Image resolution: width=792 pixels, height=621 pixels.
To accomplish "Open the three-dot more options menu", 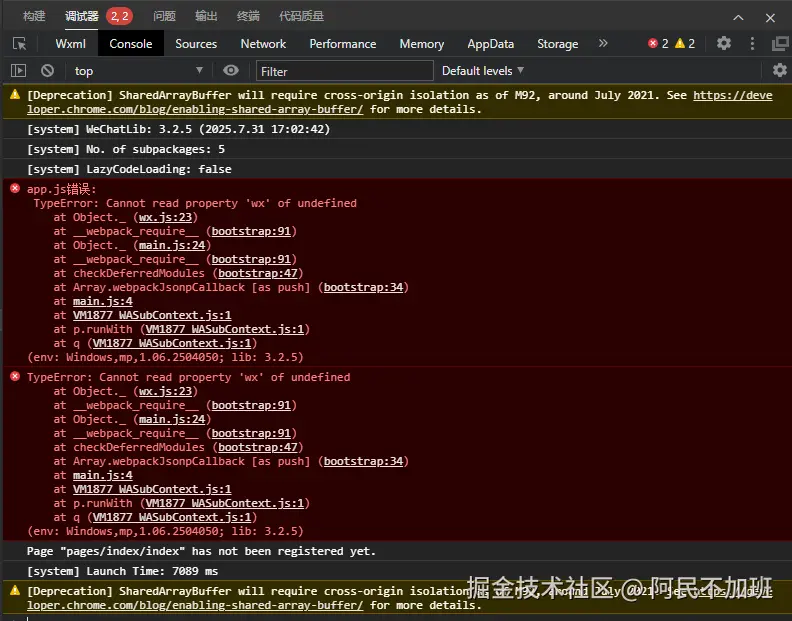I will [x=752, y=44].
